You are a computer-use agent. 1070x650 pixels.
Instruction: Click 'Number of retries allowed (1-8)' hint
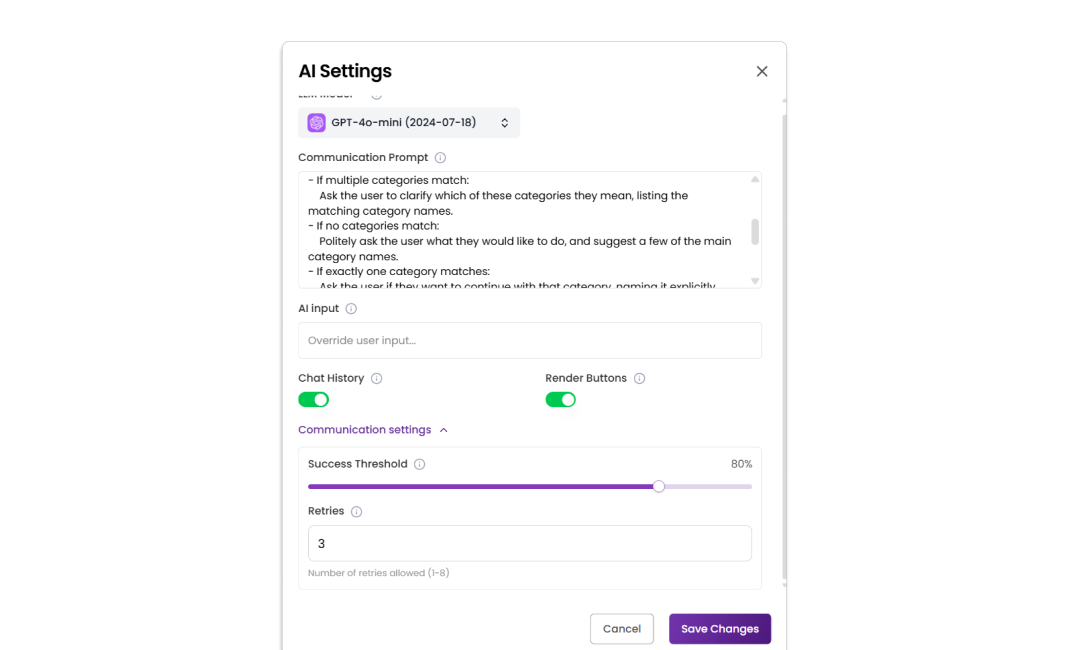(x=378, y=573)
